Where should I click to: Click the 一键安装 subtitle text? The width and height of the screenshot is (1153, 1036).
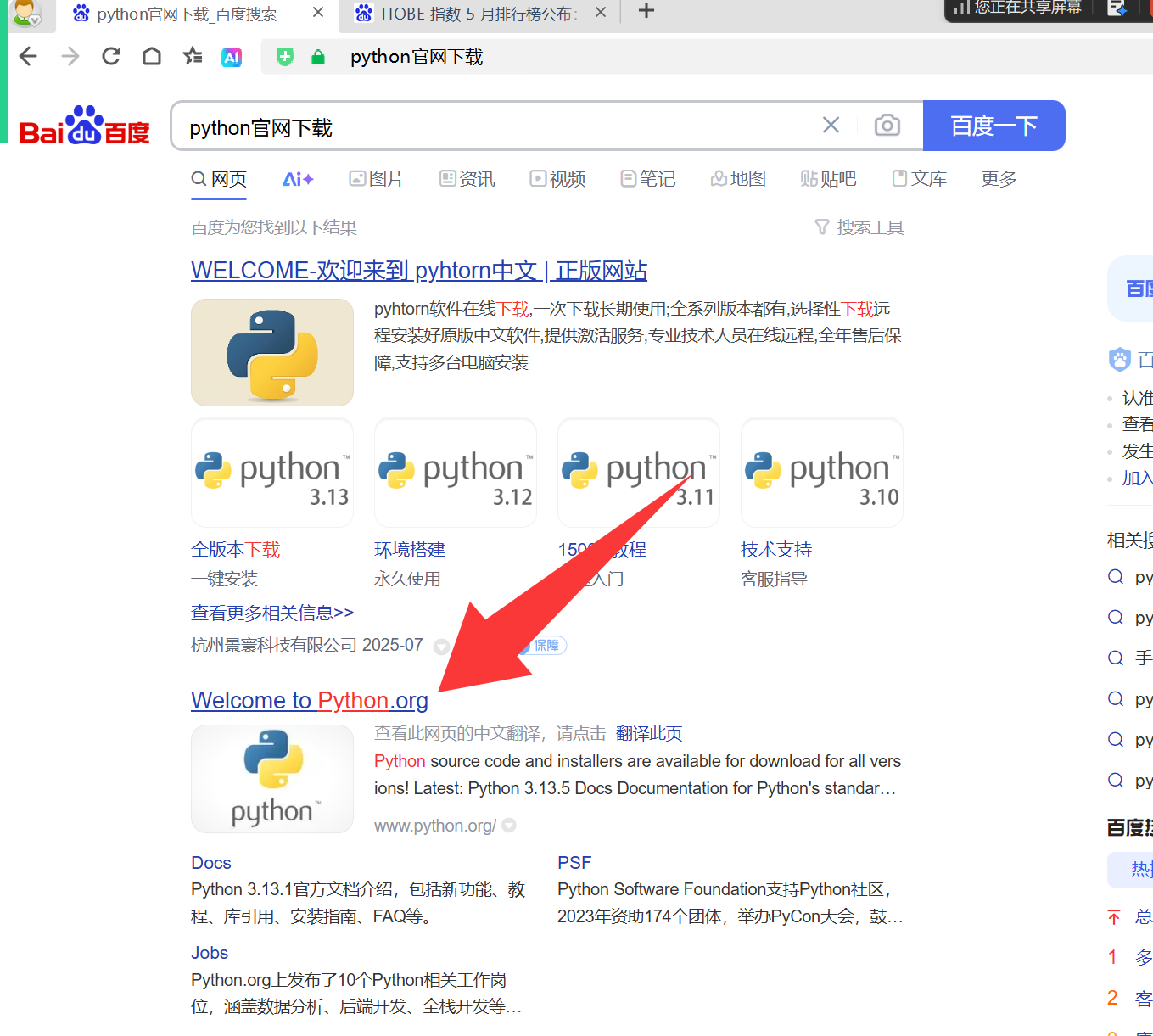pos(224,579)
